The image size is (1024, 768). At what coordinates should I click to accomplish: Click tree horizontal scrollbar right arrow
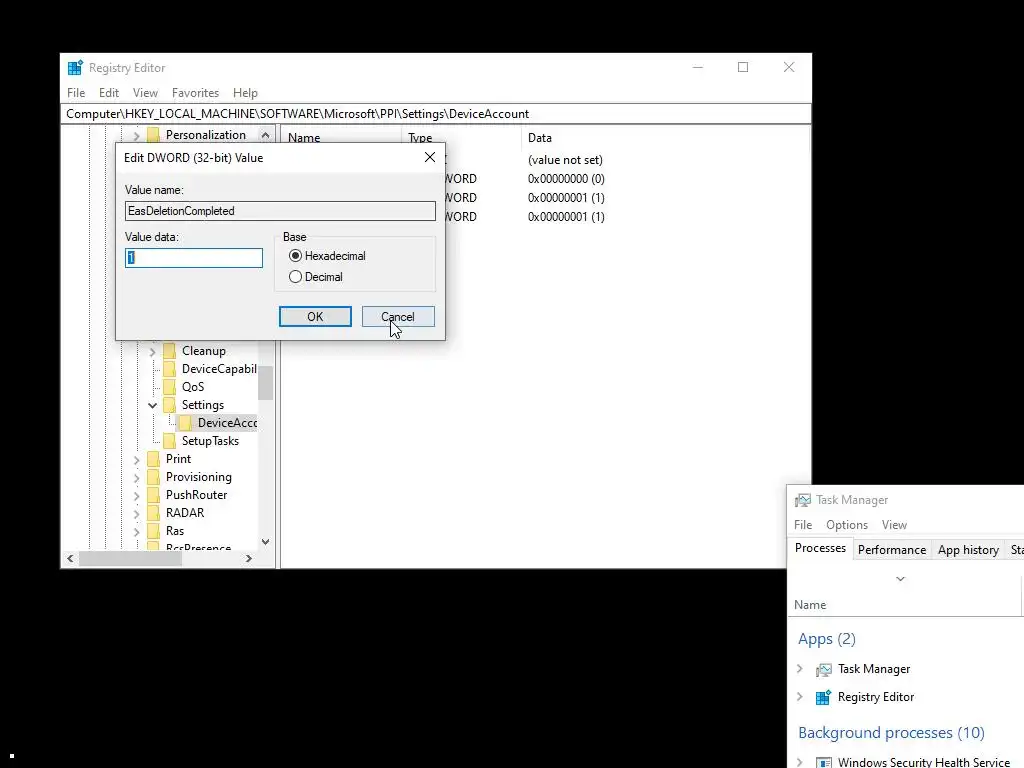248,558
